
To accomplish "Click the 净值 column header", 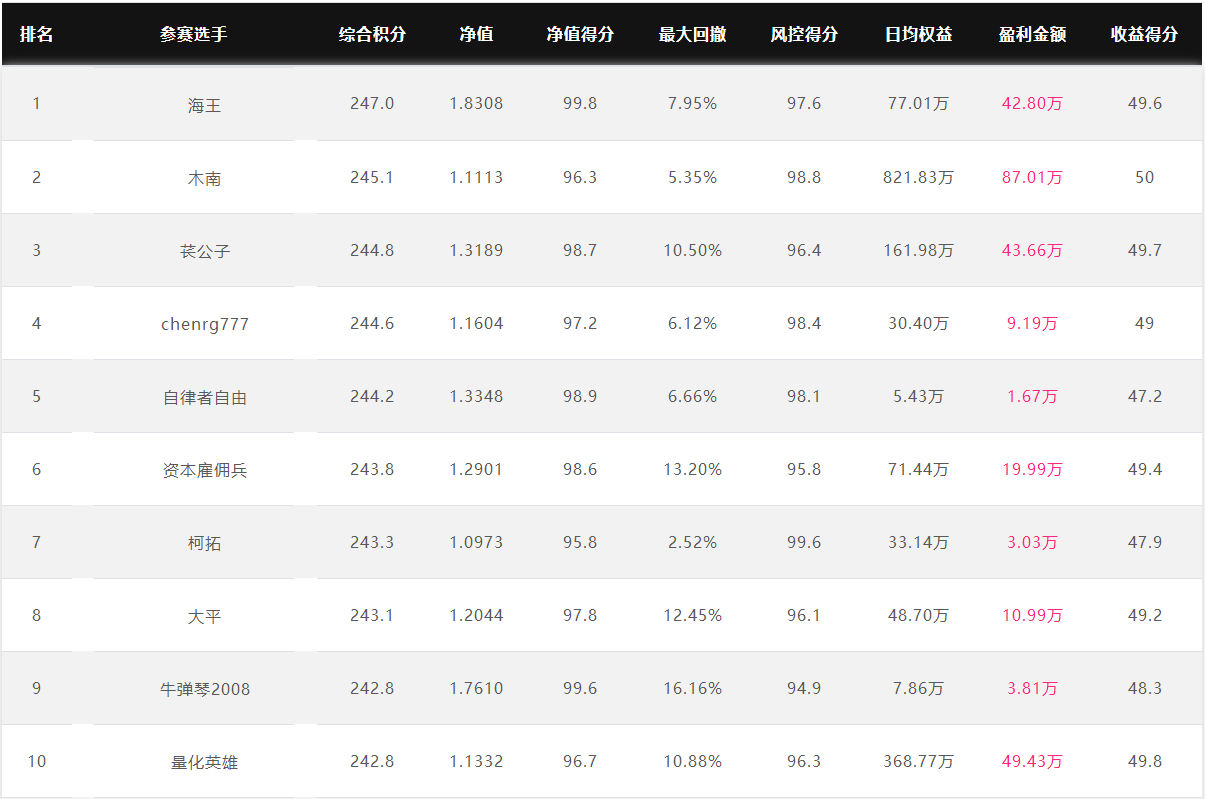I will point(476,34).
